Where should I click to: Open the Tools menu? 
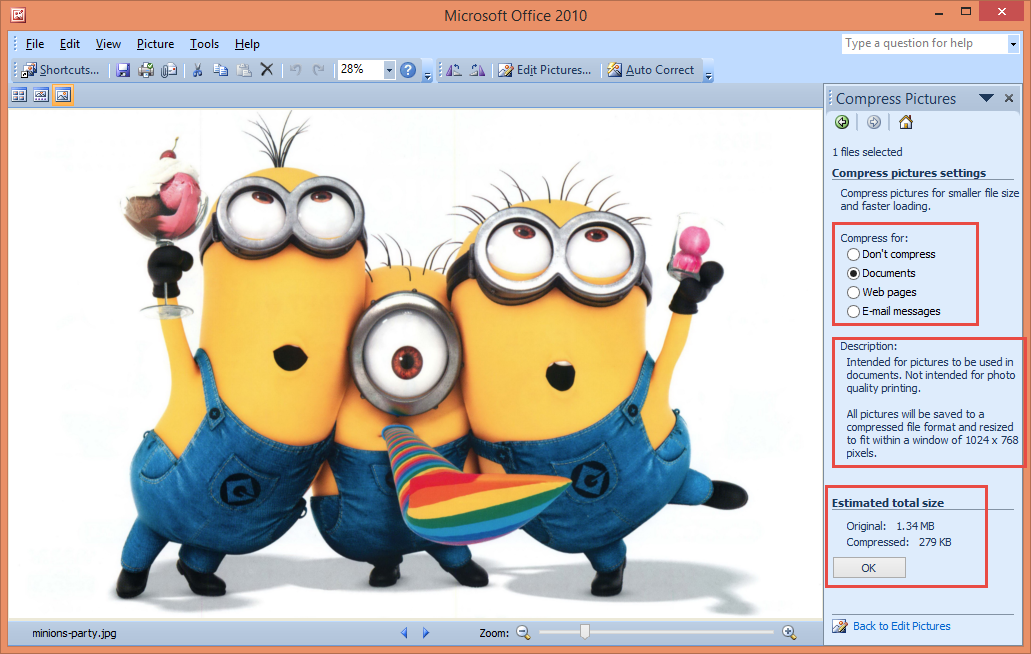click(x=204, y=44)
